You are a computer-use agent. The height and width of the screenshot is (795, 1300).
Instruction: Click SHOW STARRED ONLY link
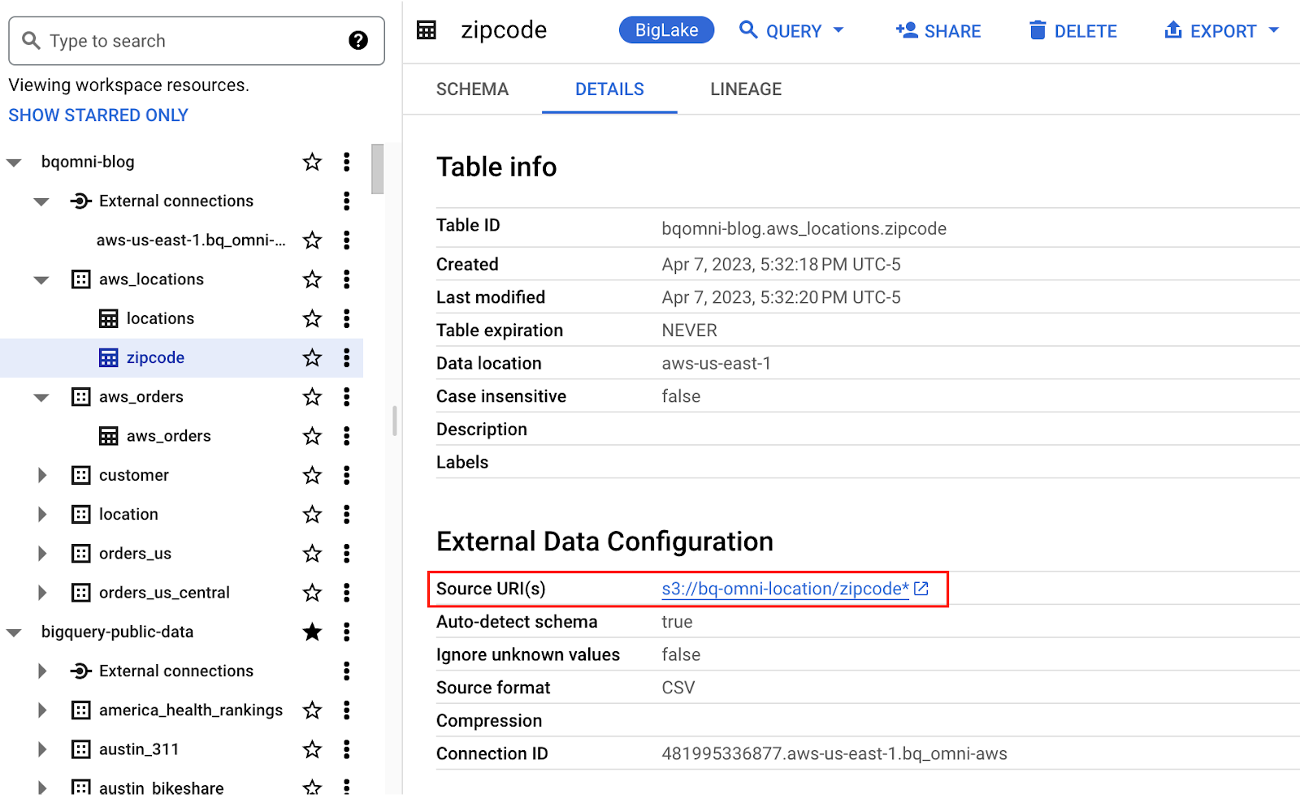tap(98, 115)
